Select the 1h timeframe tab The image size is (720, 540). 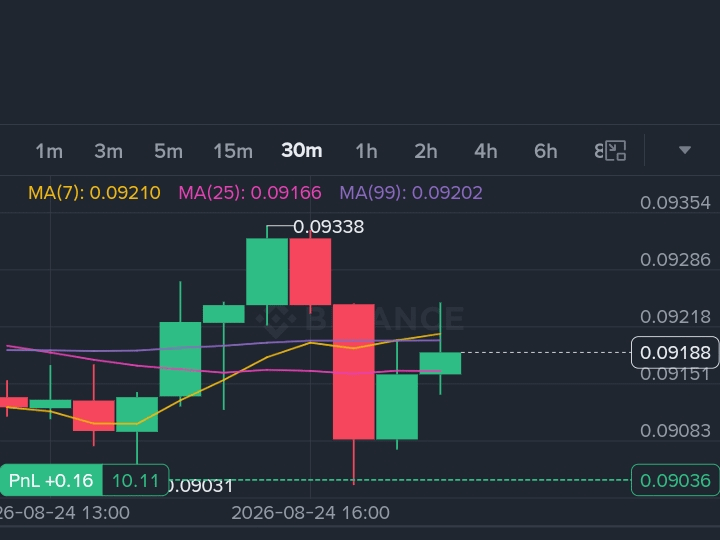[x=366, y=151]
